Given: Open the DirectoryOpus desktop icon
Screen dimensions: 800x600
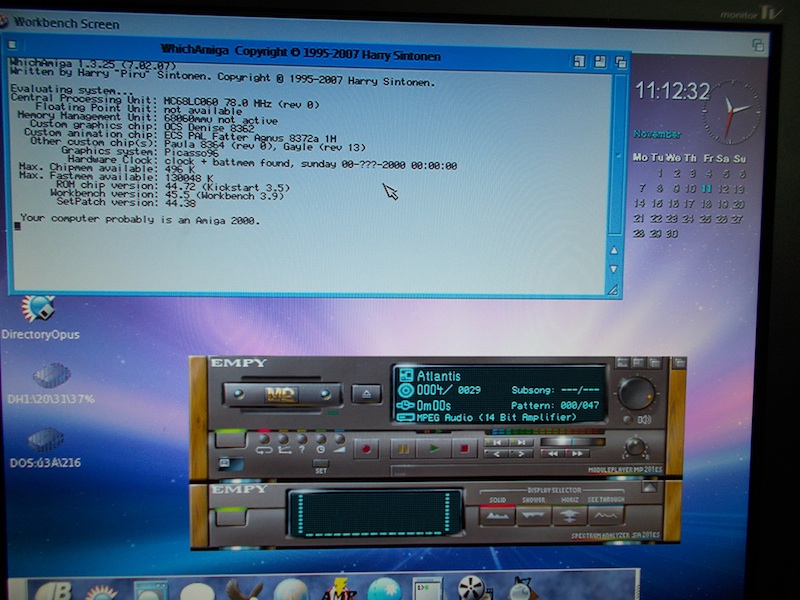Looking at the screenshot, I should click(39, 309).
